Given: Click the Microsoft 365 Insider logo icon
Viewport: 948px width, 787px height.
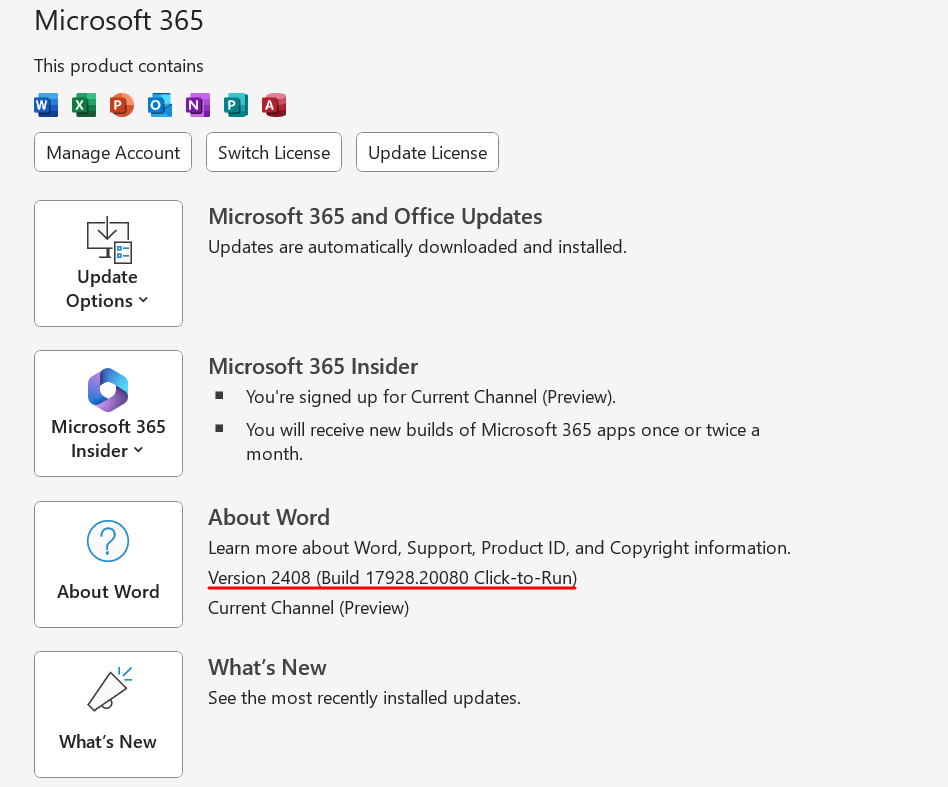Looking at the screenshot, I should pyautogui.click(x=108, y=390).
